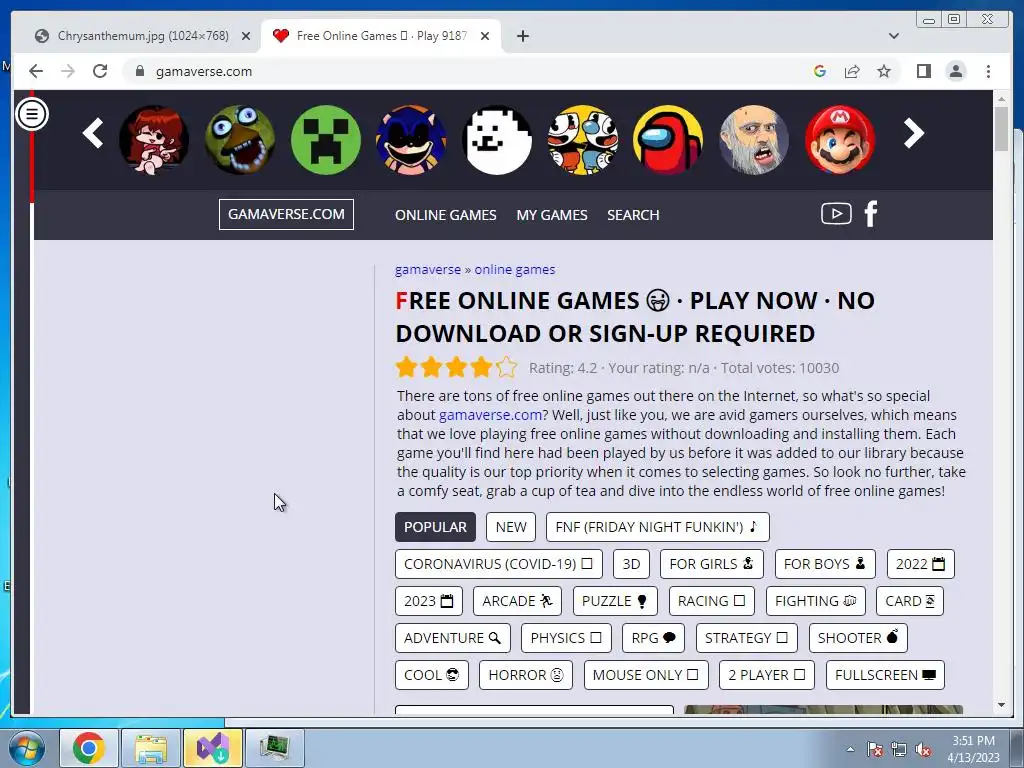Screen dimensions: 1024x768
Task: Open the Minecraft Creeper icon
Action: (326, 140)
